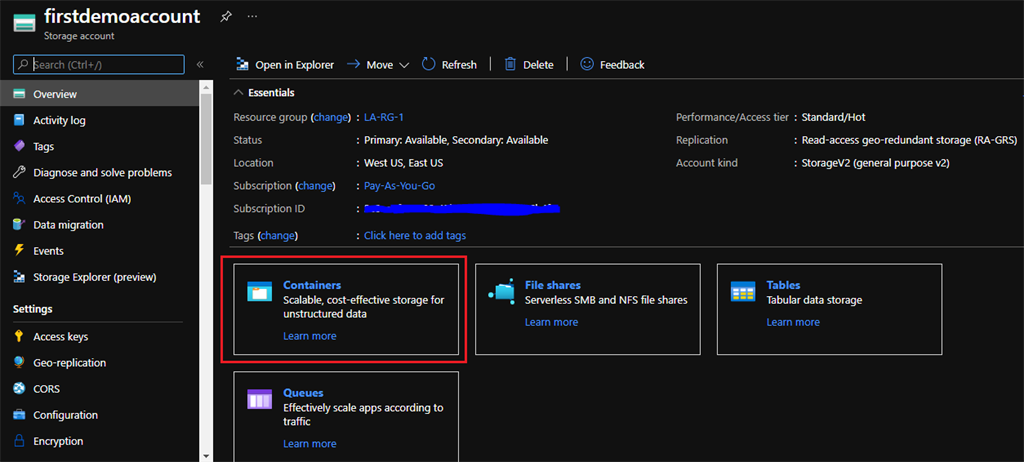Click the Delete toolbar label
The image size is (1024, 462).
point(538,65)
